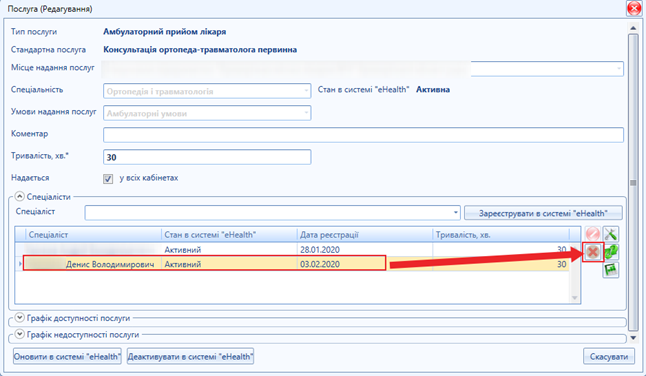Click the Тривалість, хв. field showing 30

(x=207, y=157)
